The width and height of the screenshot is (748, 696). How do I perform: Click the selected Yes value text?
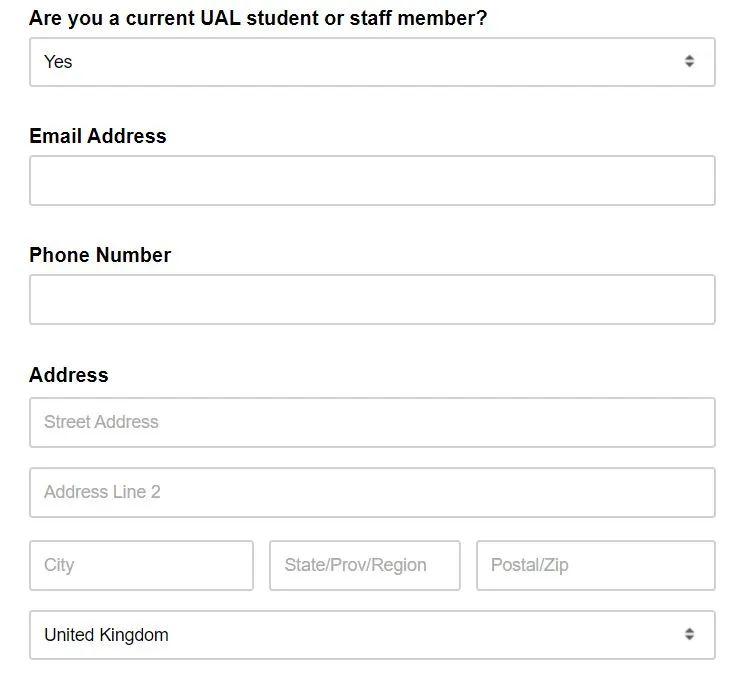click(58, 62)
